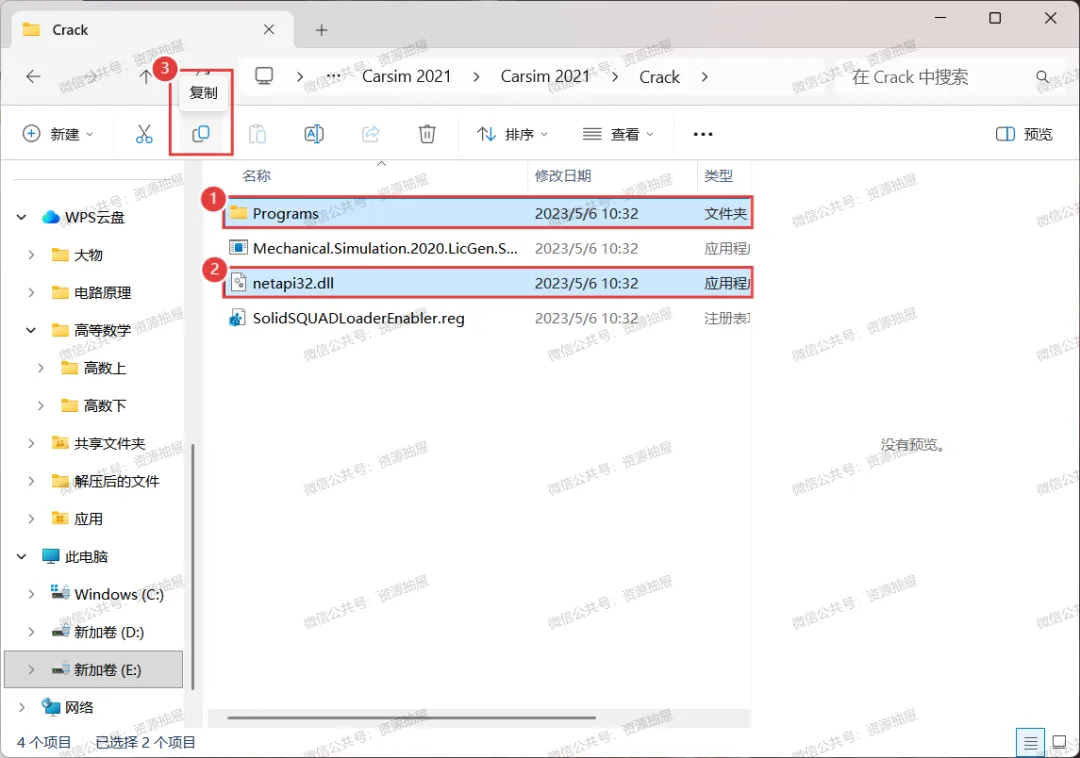
Task: Switch to large icons view in status bar
Action: coord(1059,743)
